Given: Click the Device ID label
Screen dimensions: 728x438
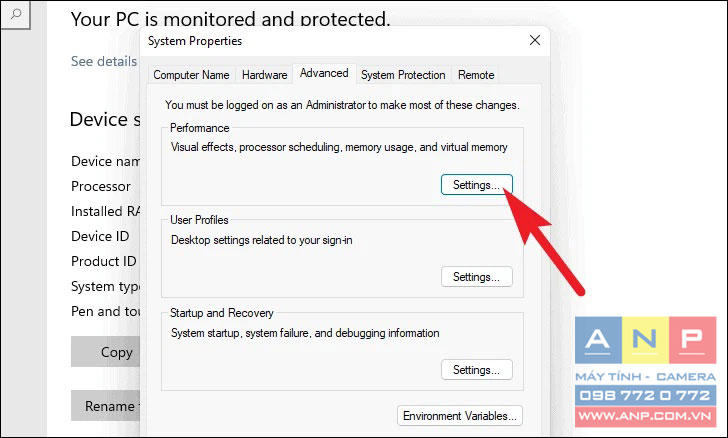Looking at the screenshot, I should [x=100, y=236].
